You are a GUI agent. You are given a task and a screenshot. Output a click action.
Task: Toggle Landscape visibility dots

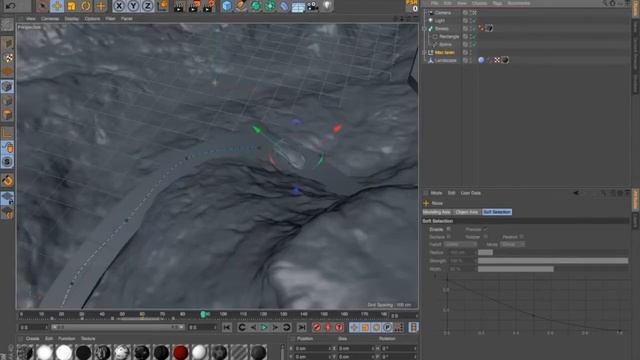pyautogui.click(x=471, y=60)
